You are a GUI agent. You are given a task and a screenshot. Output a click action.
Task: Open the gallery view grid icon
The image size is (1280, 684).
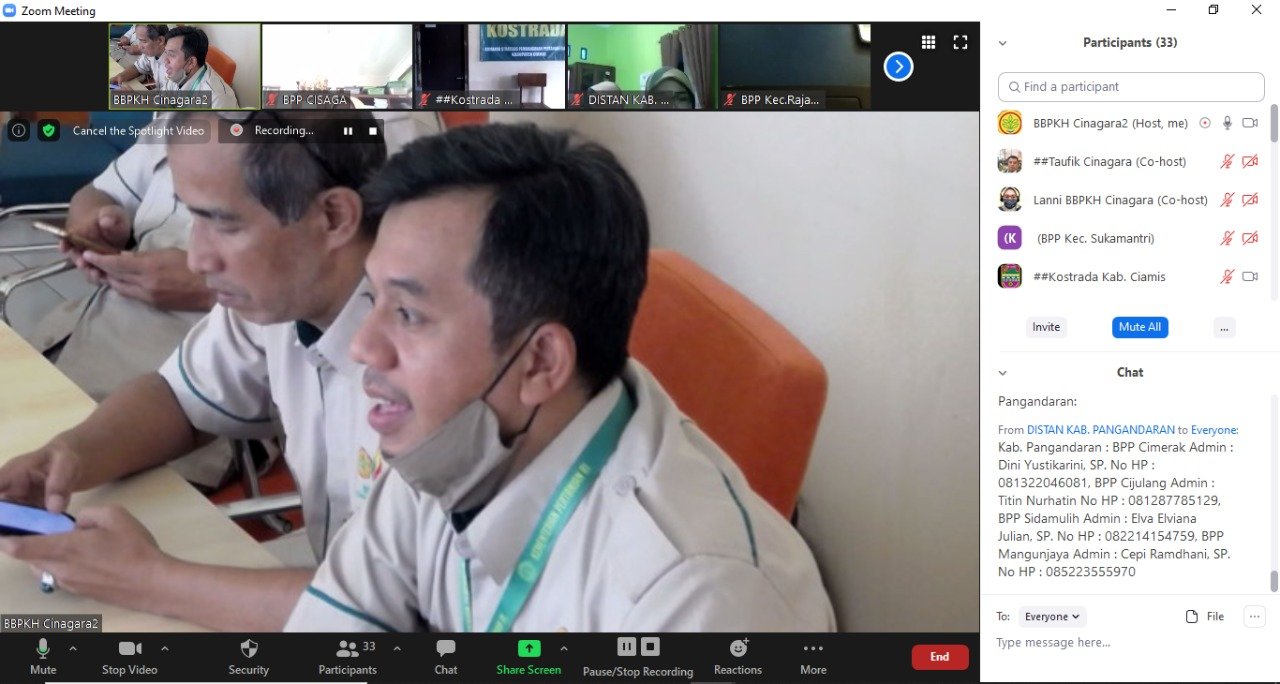tap(928, 42)
